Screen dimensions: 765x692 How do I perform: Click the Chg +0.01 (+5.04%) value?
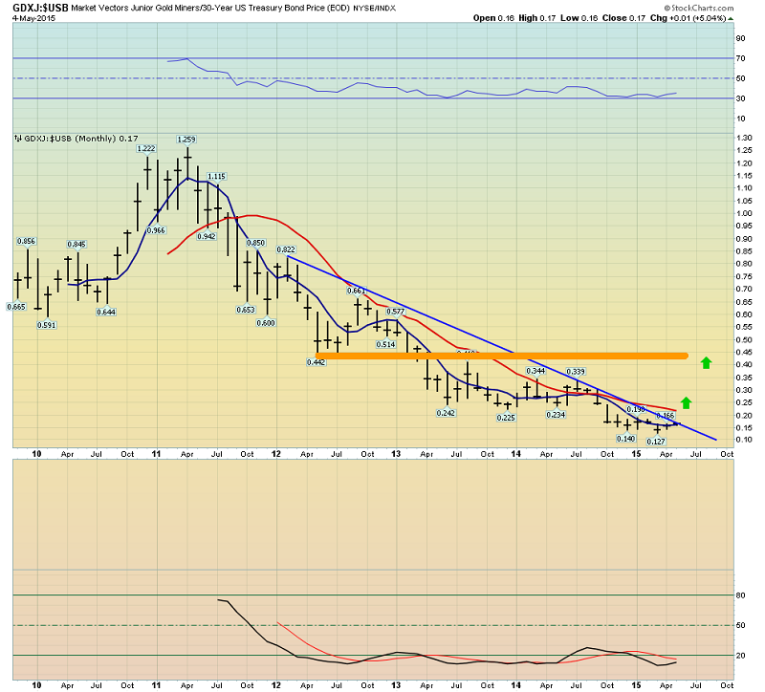pos(688,18)
